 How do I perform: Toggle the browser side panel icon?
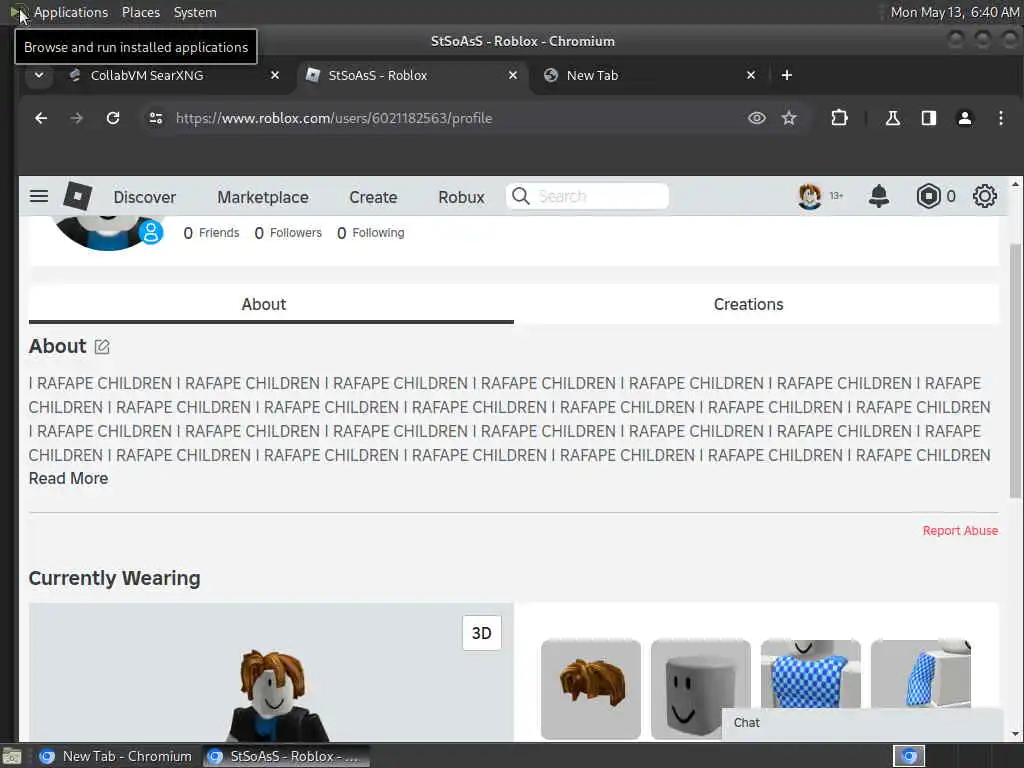point(929,118)
